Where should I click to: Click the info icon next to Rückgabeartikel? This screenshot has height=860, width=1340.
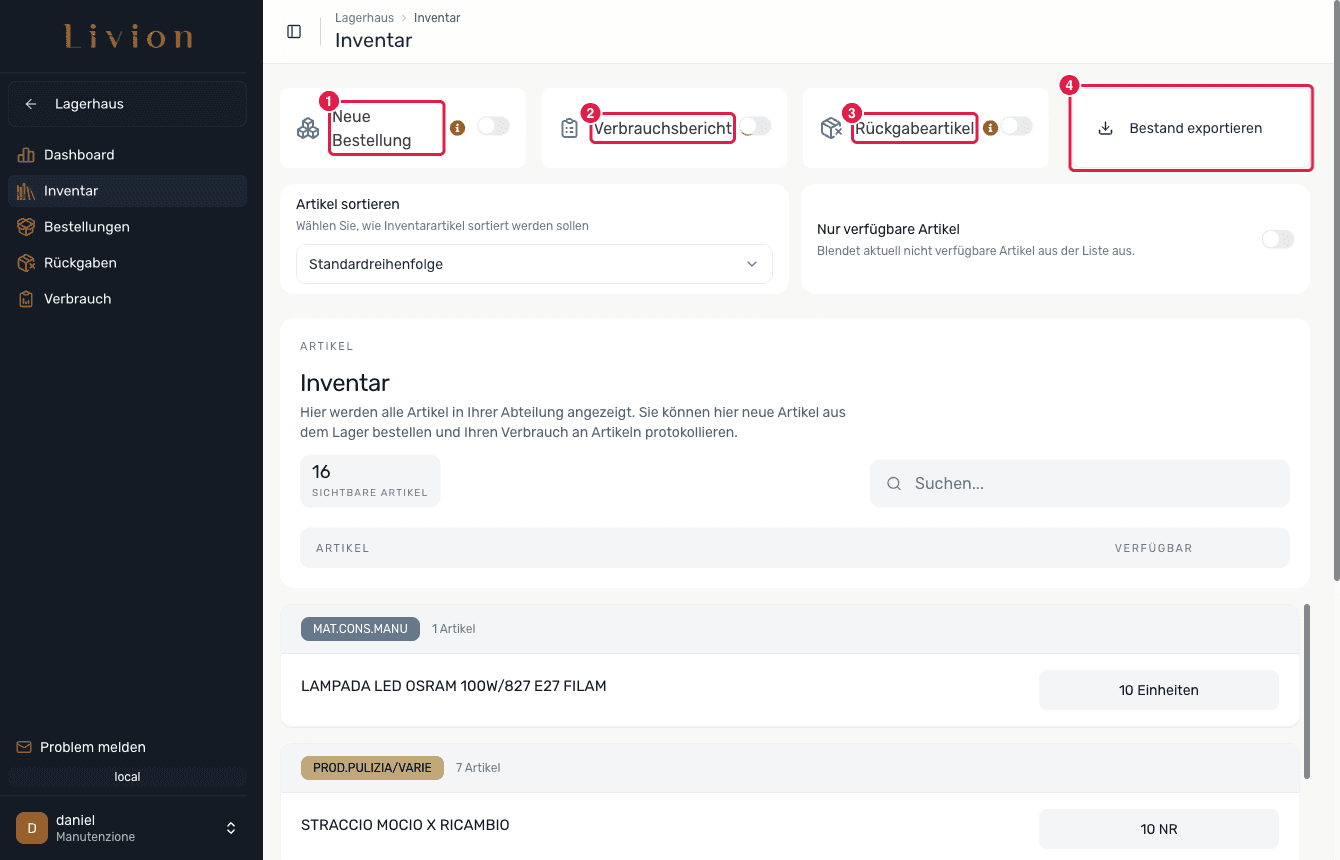[990, 128]
